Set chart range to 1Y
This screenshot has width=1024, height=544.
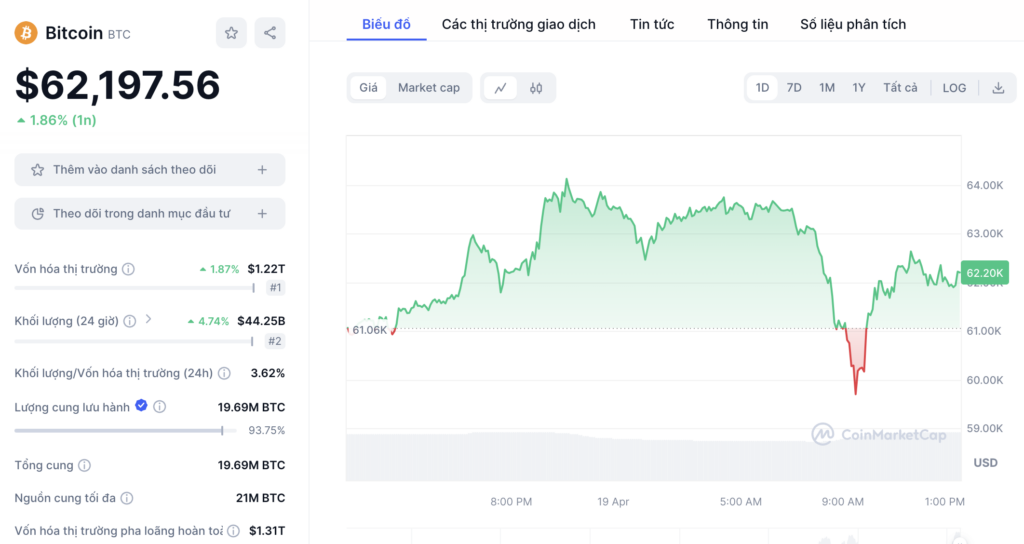859,88
